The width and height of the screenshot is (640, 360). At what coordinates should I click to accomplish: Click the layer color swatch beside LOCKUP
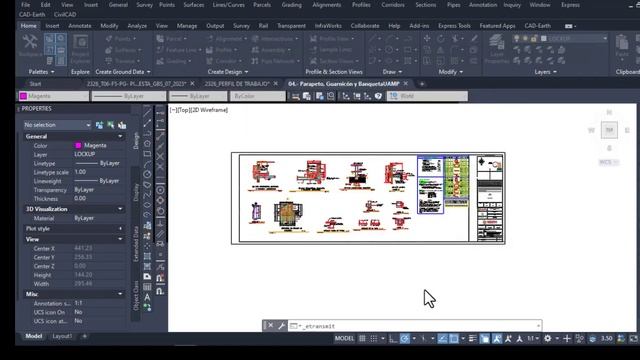[x=544, y=38]
